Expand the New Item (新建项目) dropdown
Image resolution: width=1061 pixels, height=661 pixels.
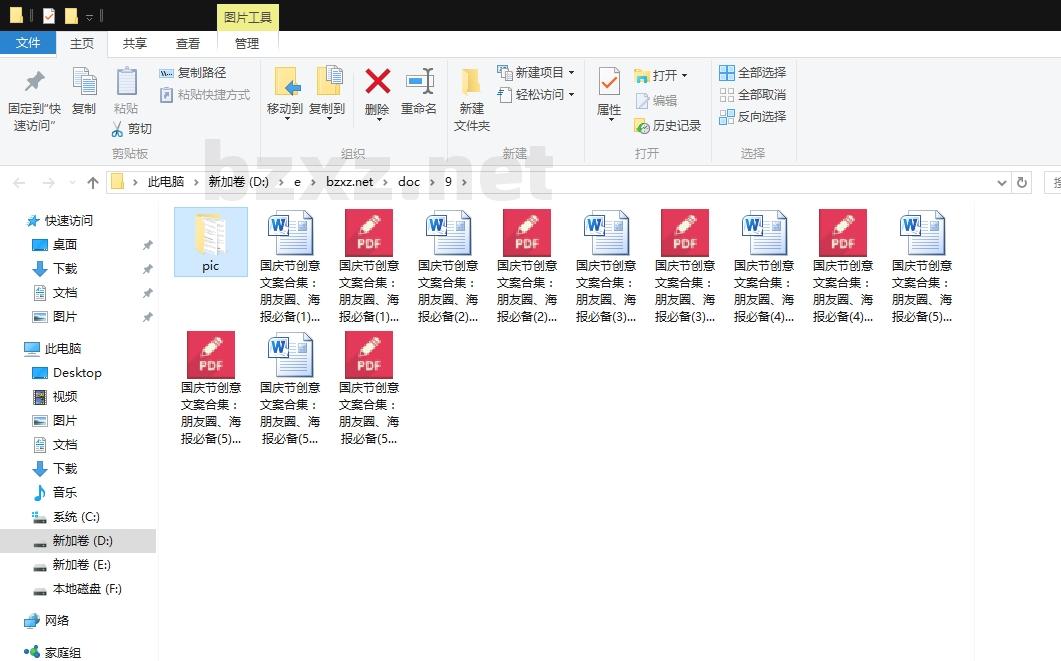click(571, 73)
